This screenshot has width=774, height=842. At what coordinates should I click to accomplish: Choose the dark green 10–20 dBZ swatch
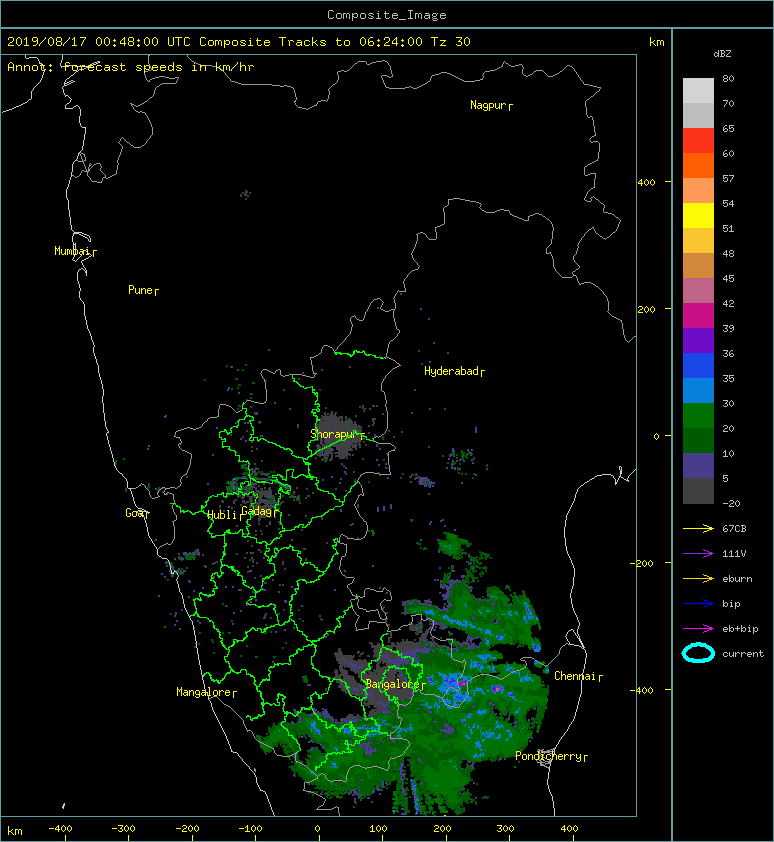(x=698, y=441)
